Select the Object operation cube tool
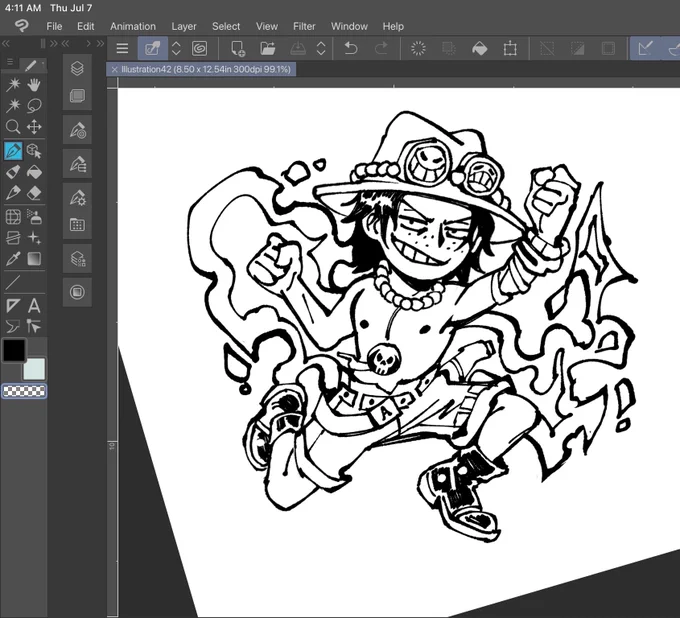The width and height of the screenshot is (680, 618). pos(34,151)
